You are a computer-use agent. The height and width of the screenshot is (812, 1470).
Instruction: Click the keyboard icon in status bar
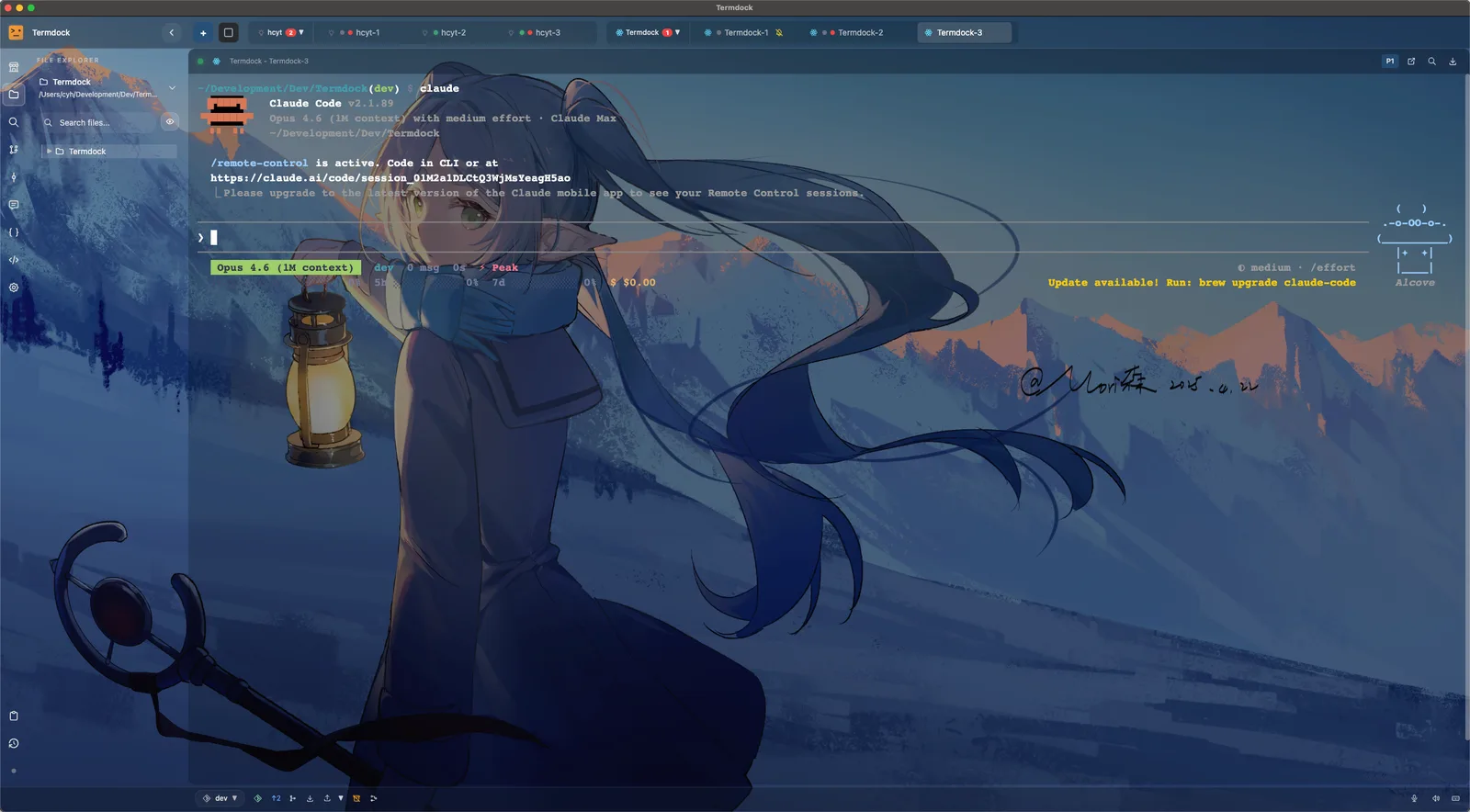(1455, 798)
